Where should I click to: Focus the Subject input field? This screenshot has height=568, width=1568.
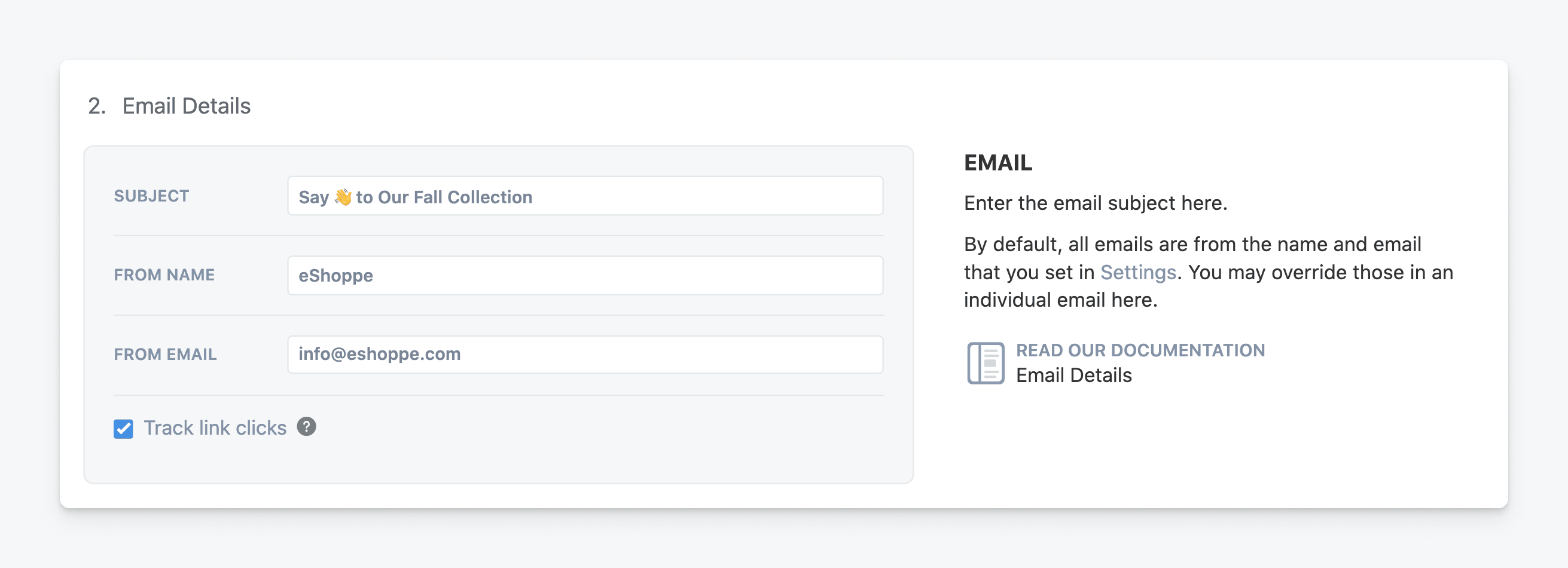click(x=585, y=196)
